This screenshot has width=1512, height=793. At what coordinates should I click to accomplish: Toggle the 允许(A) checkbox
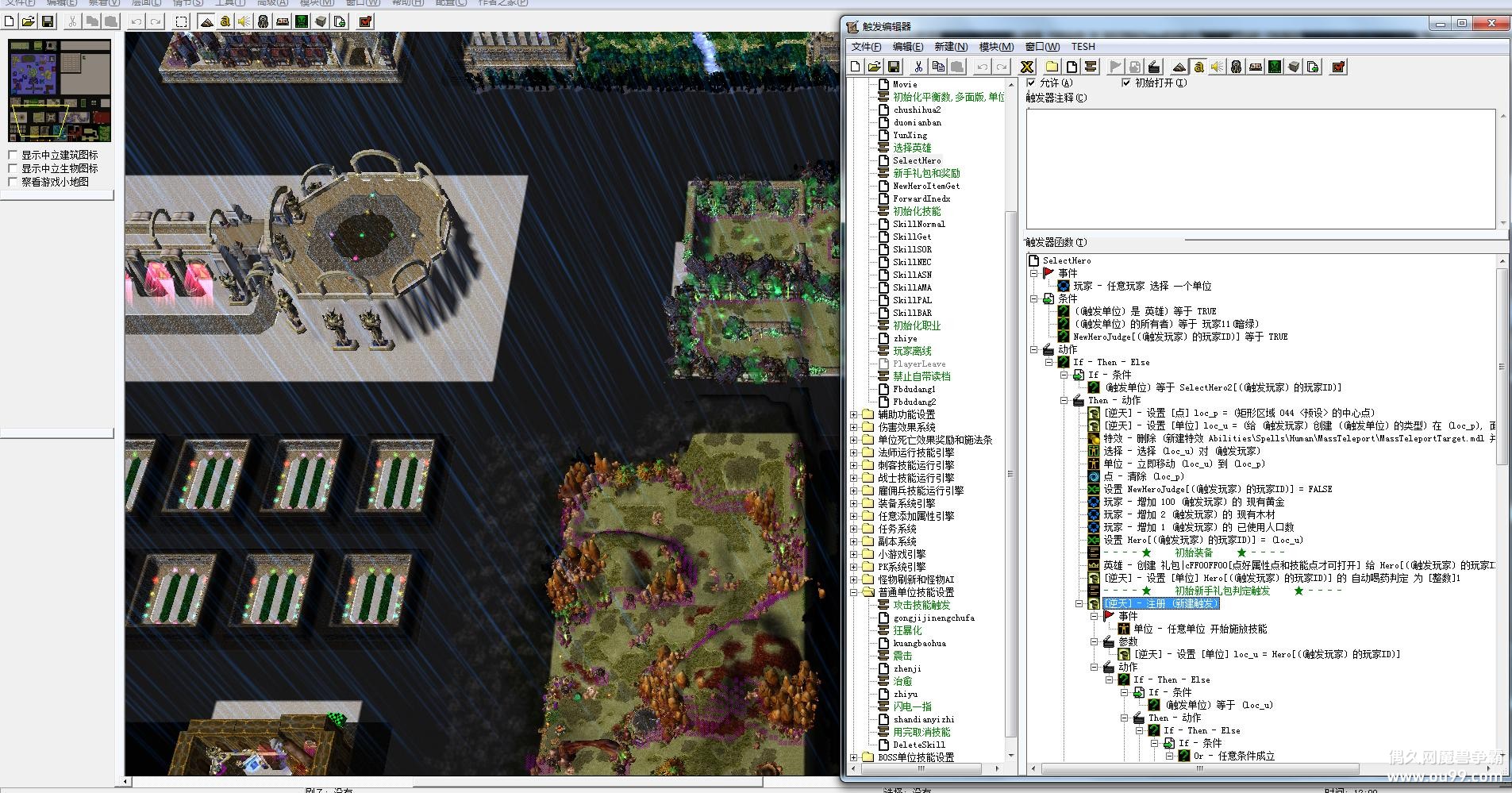(1031, 83)
